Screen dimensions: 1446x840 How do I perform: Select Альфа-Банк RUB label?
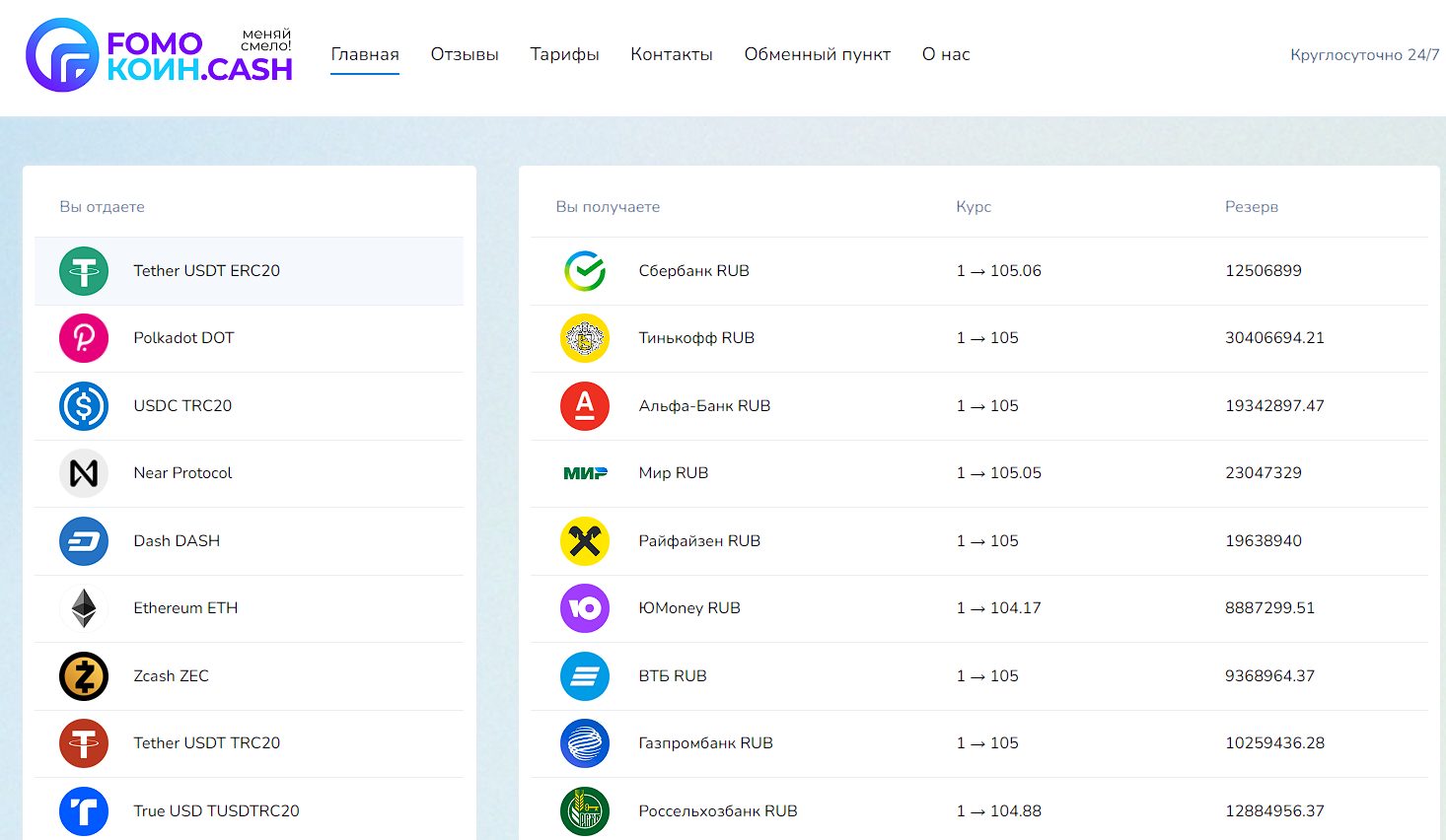coord(704,406)
